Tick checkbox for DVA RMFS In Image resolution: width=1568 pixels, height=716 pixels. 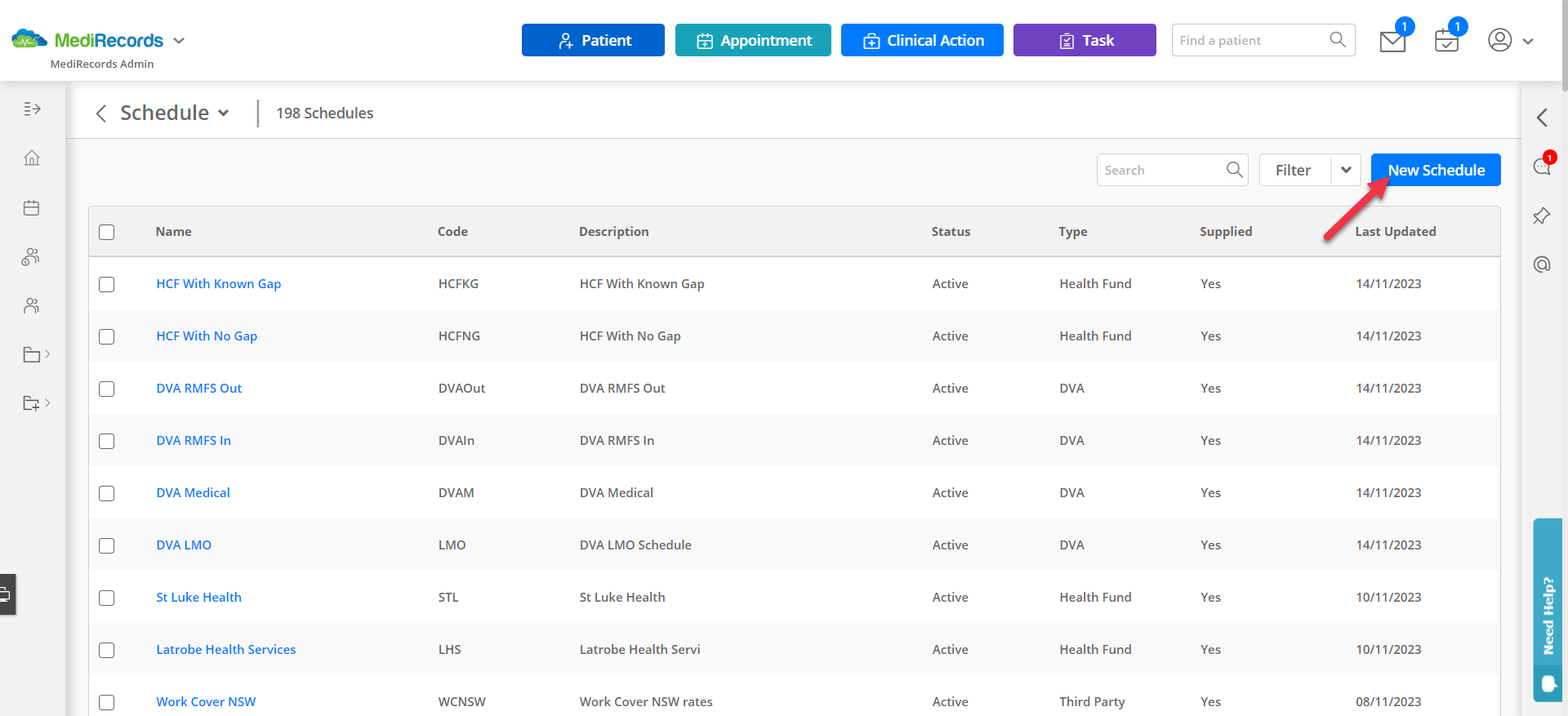(x=107, y=441)
